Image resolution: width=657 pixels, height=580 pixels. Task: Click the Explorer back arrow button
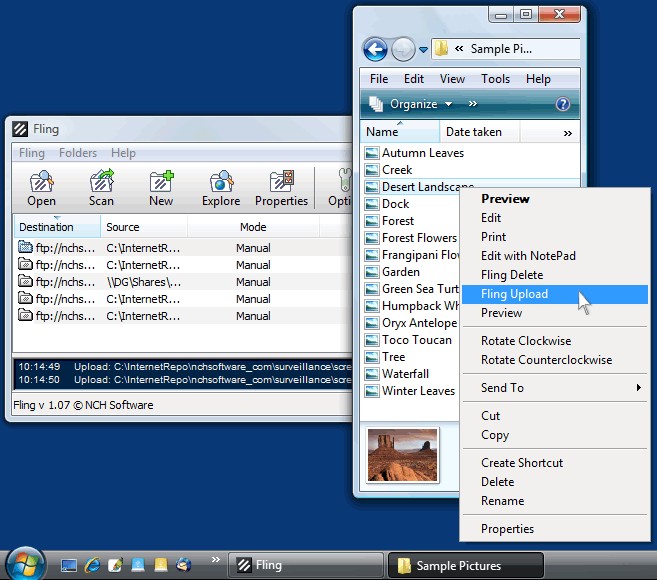click(x=375, y=49)
